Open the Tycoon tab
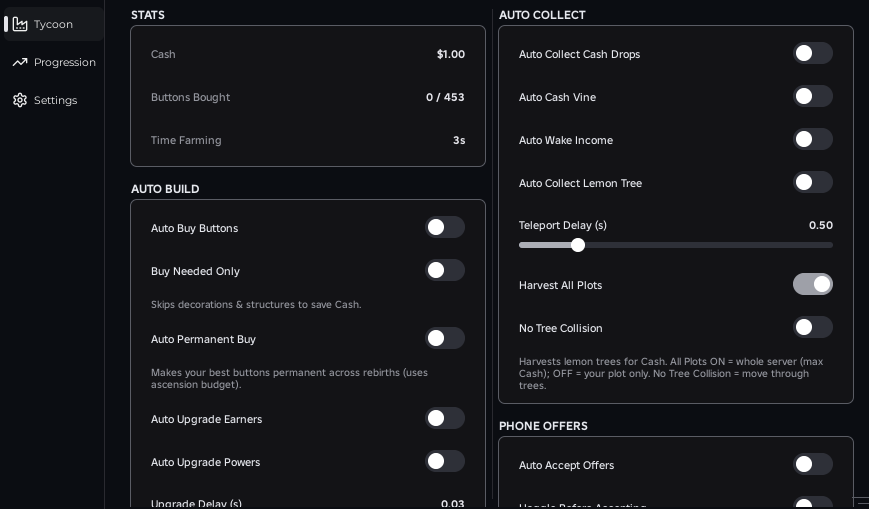Viewport: 869px width, 509px height. (54, 24)
